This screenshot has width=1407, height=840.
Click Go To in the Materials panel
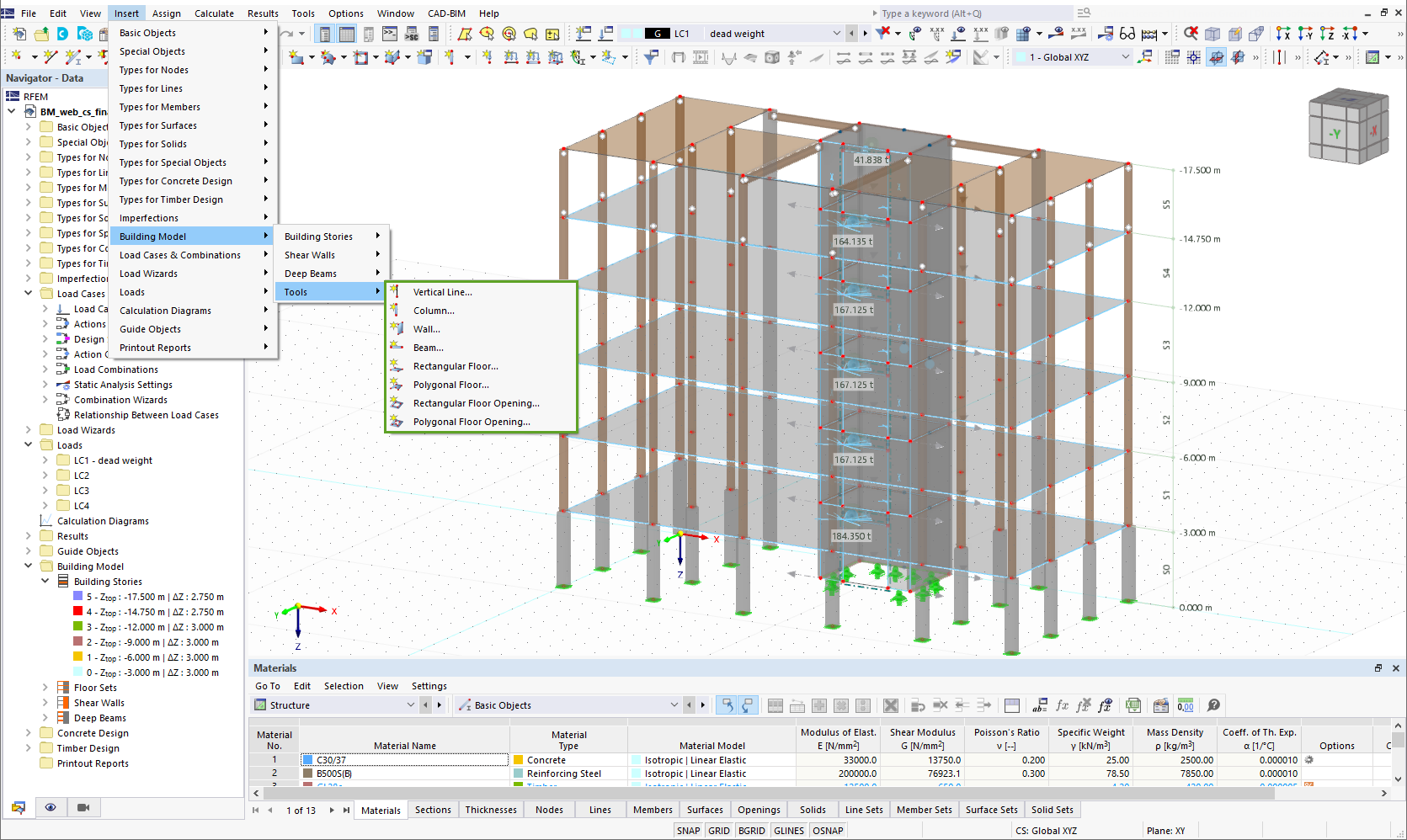(x=267, y=686)
